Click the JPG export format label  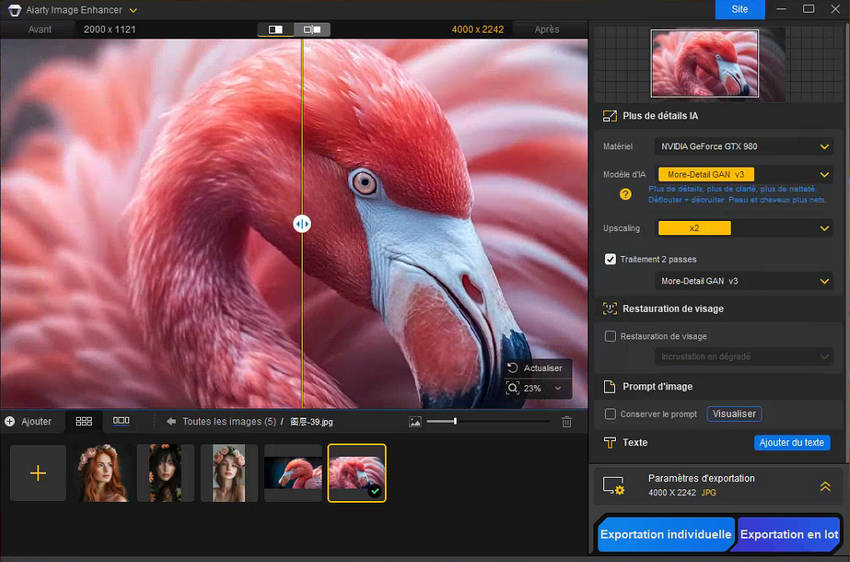(x=709, y=493)
